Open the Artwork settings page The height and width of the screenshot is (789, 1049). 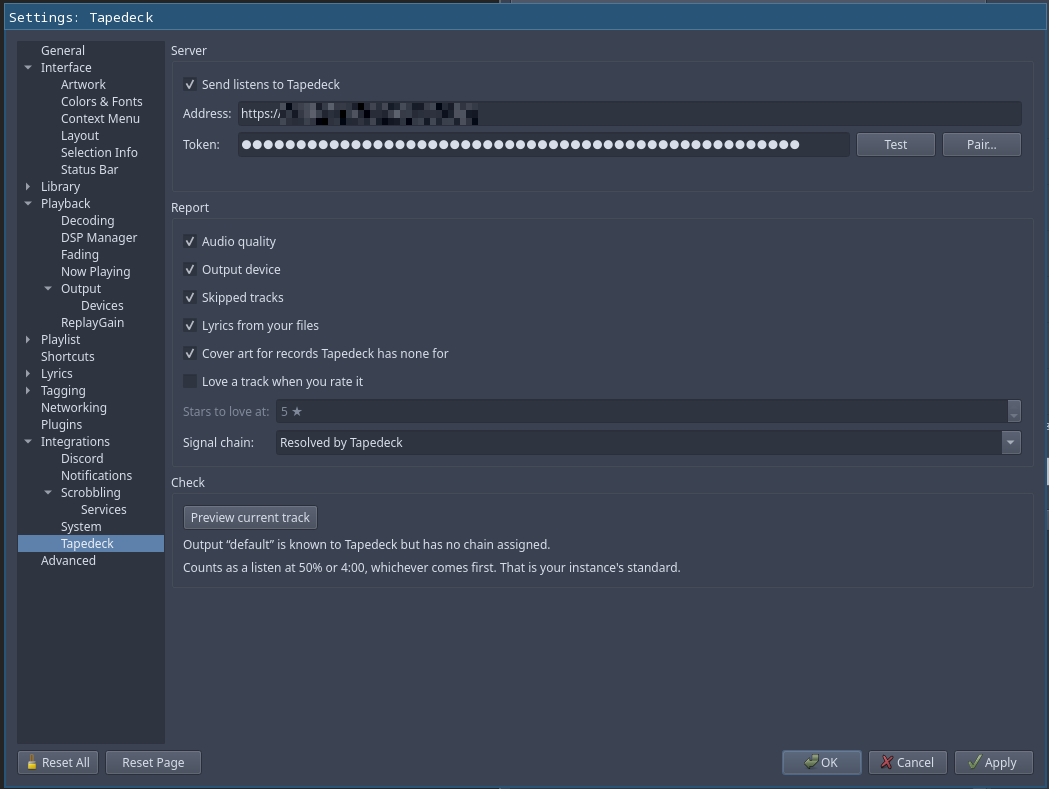pyautogui.click(x=83, y=84)
